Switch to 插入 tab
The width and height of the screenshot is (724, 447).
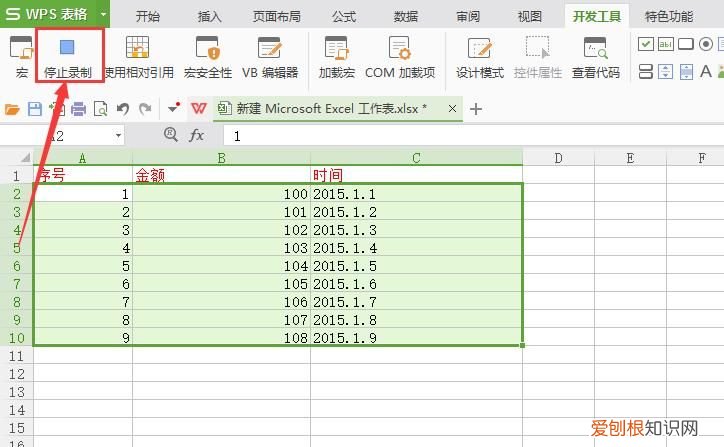(210, 17)
